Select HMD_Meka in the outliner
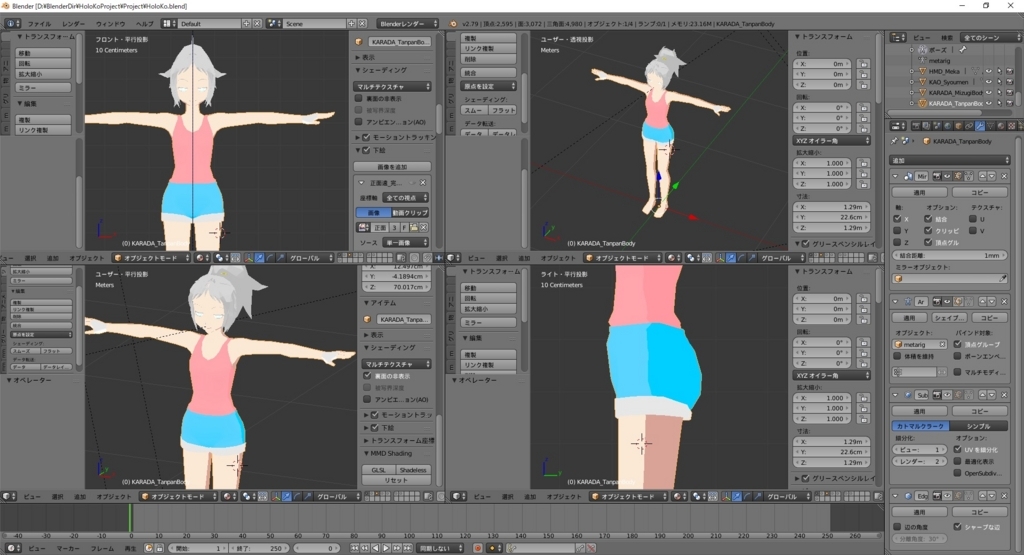 (x=944, y=71)
